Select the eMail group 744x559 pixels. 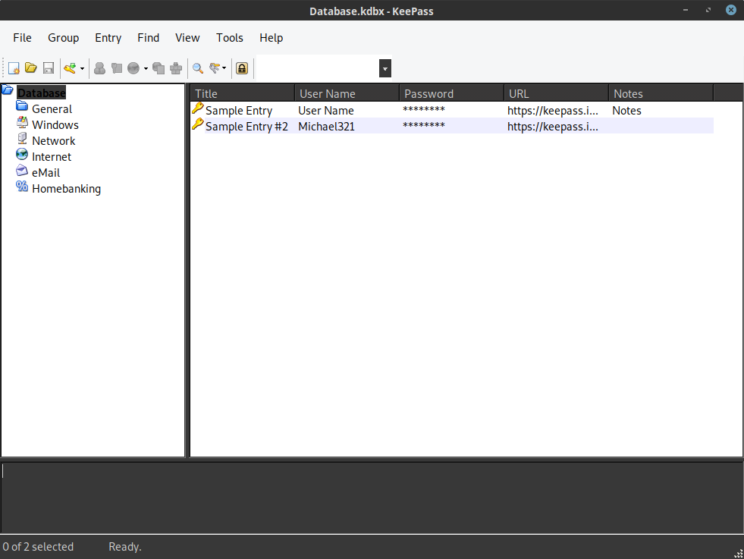tap(46, 173)
